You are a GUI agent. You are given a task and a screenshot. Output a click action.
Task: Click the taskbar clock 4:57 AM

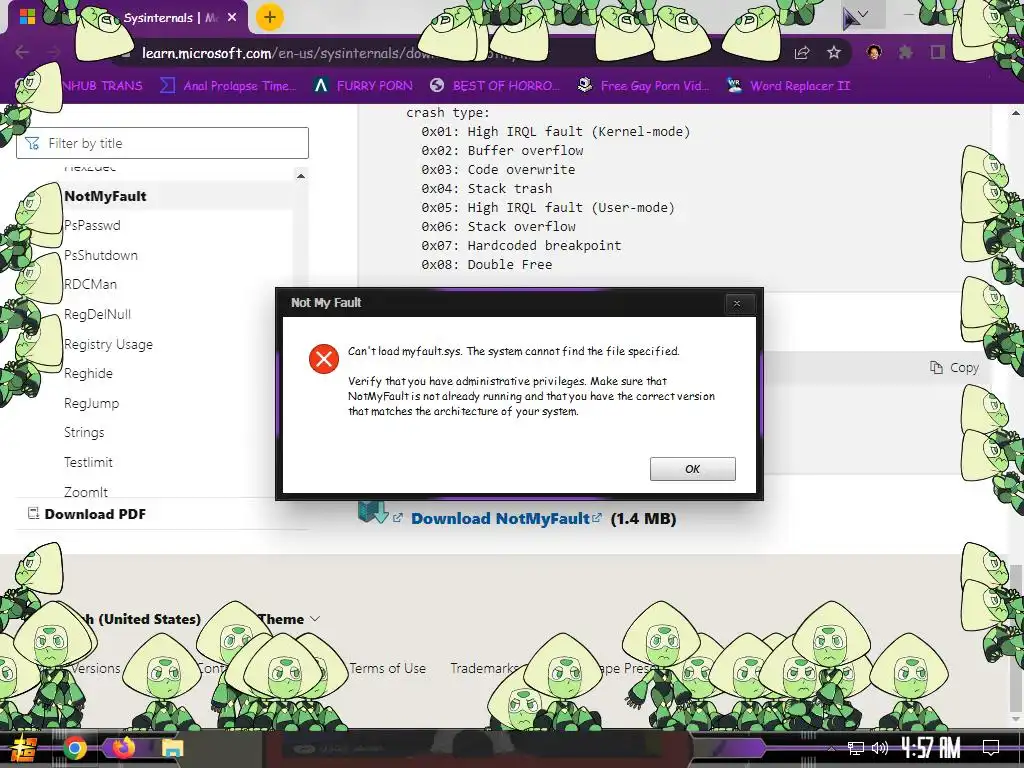point(931,748)
